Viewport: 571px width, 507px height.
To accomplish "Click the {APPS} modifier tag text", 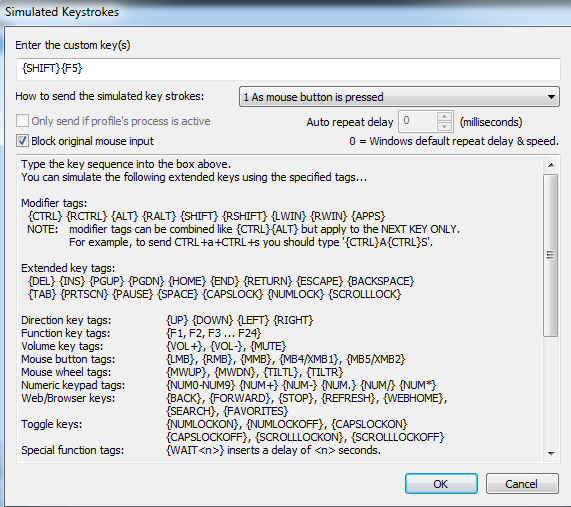I will pyautogui.click(x=368, y=216).
